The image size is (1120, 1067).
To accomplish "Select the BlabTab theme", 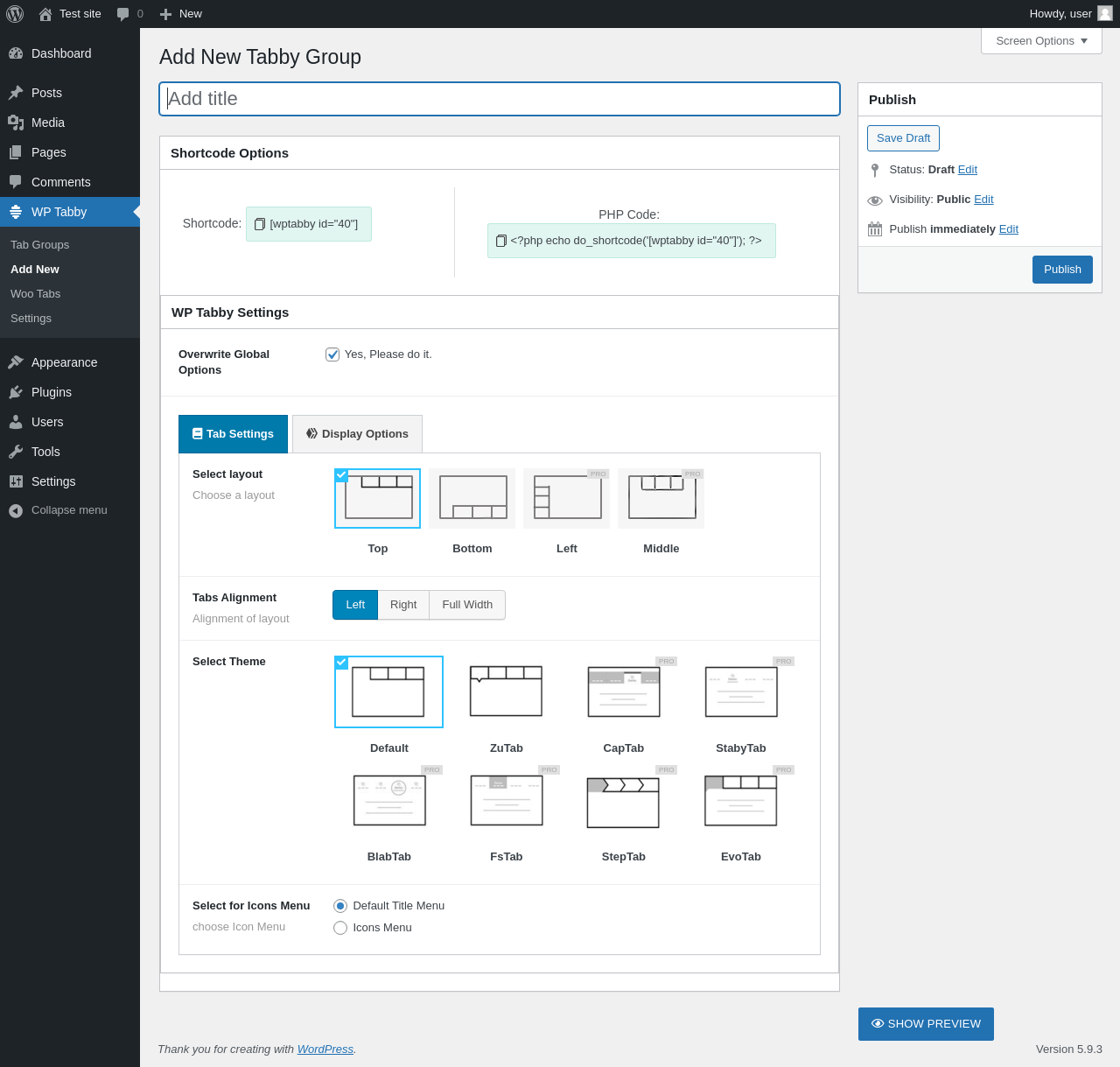I will coord(389,800).
